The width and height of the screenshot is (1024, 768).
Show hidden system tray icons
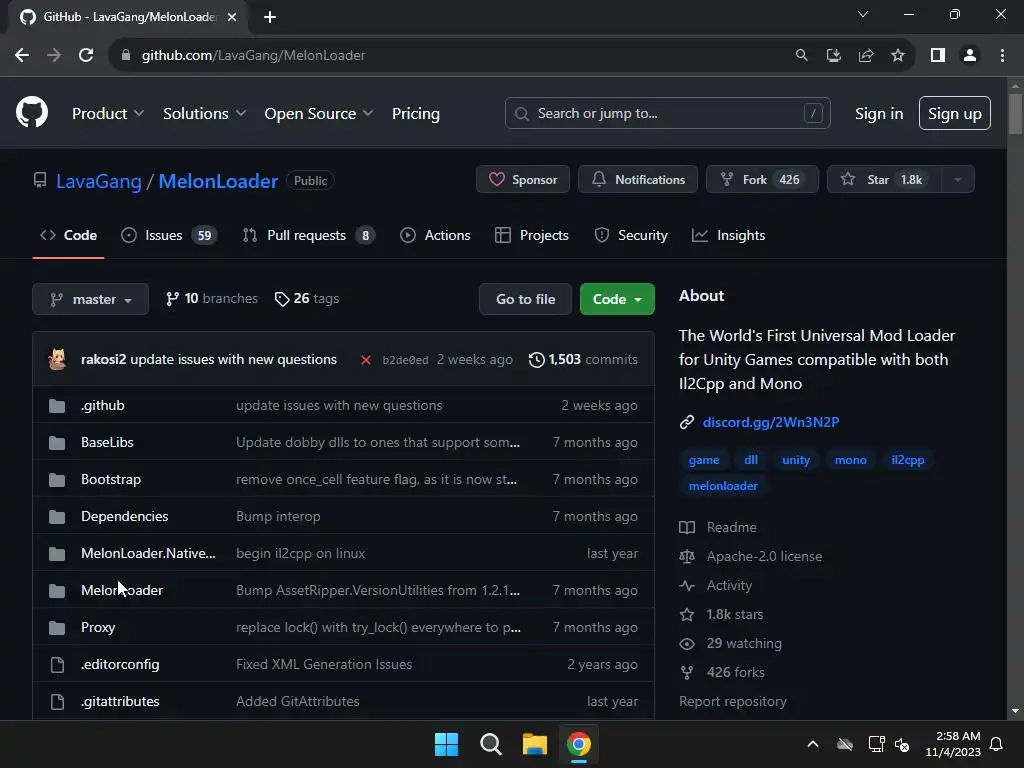coord(813,744)
